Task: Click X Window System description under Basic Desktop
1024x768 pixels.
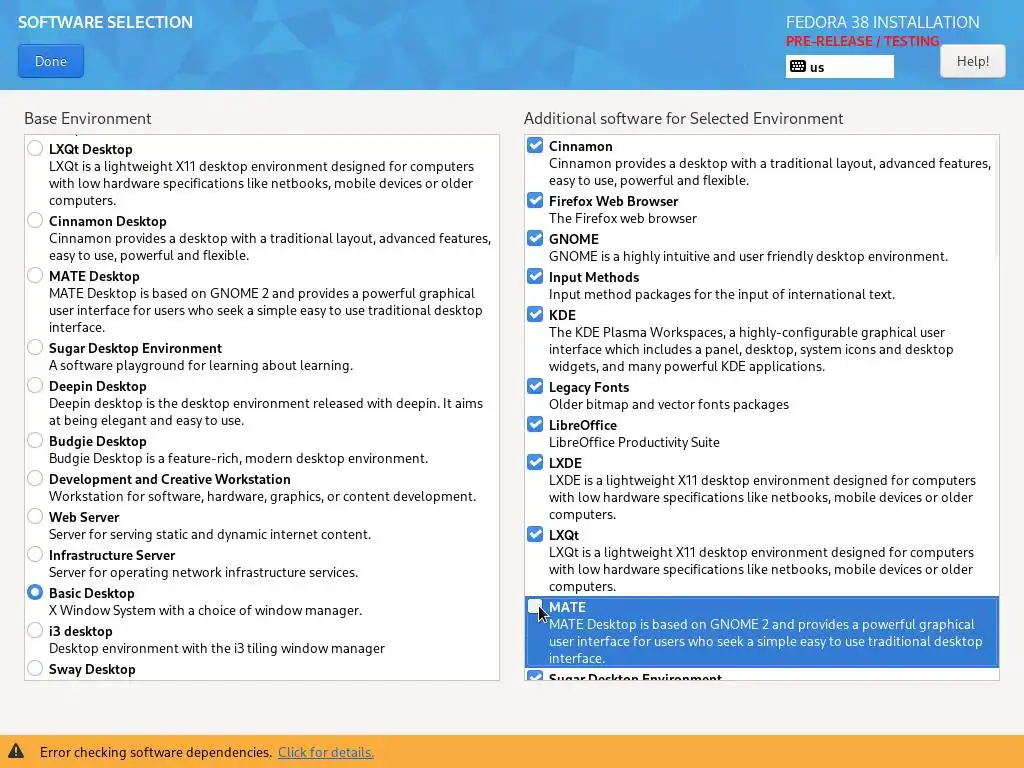Action: [205, 610]
